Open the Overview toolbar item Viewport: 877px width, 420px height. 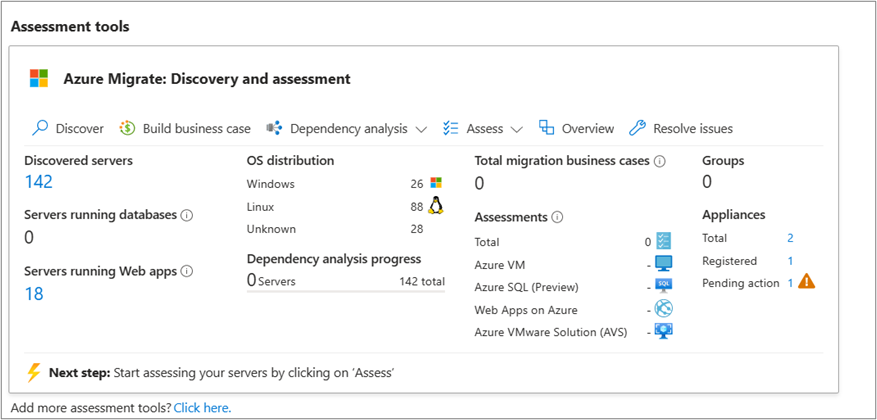(x=587, y=129)
